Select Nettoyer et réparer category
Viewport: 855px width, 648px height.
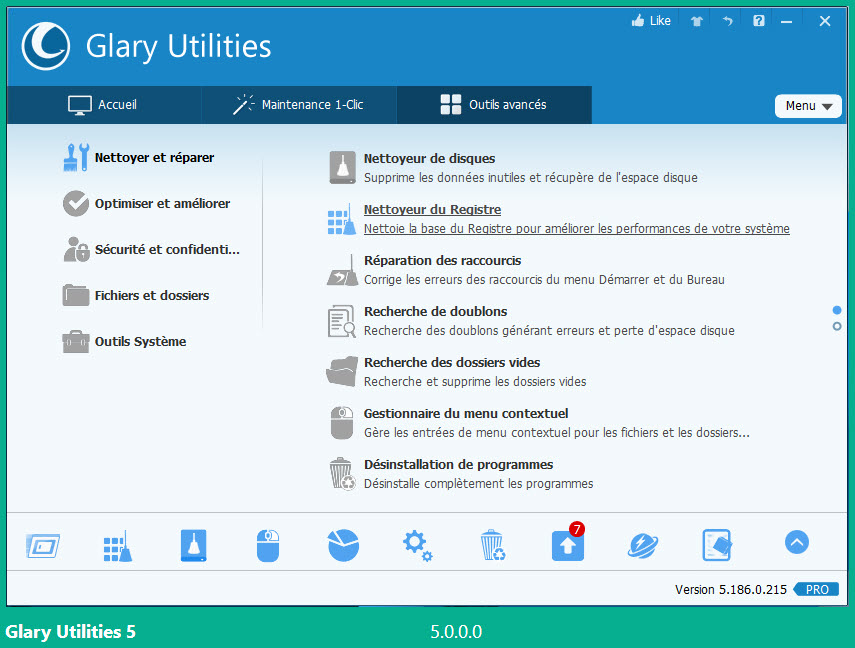[154, 158]
